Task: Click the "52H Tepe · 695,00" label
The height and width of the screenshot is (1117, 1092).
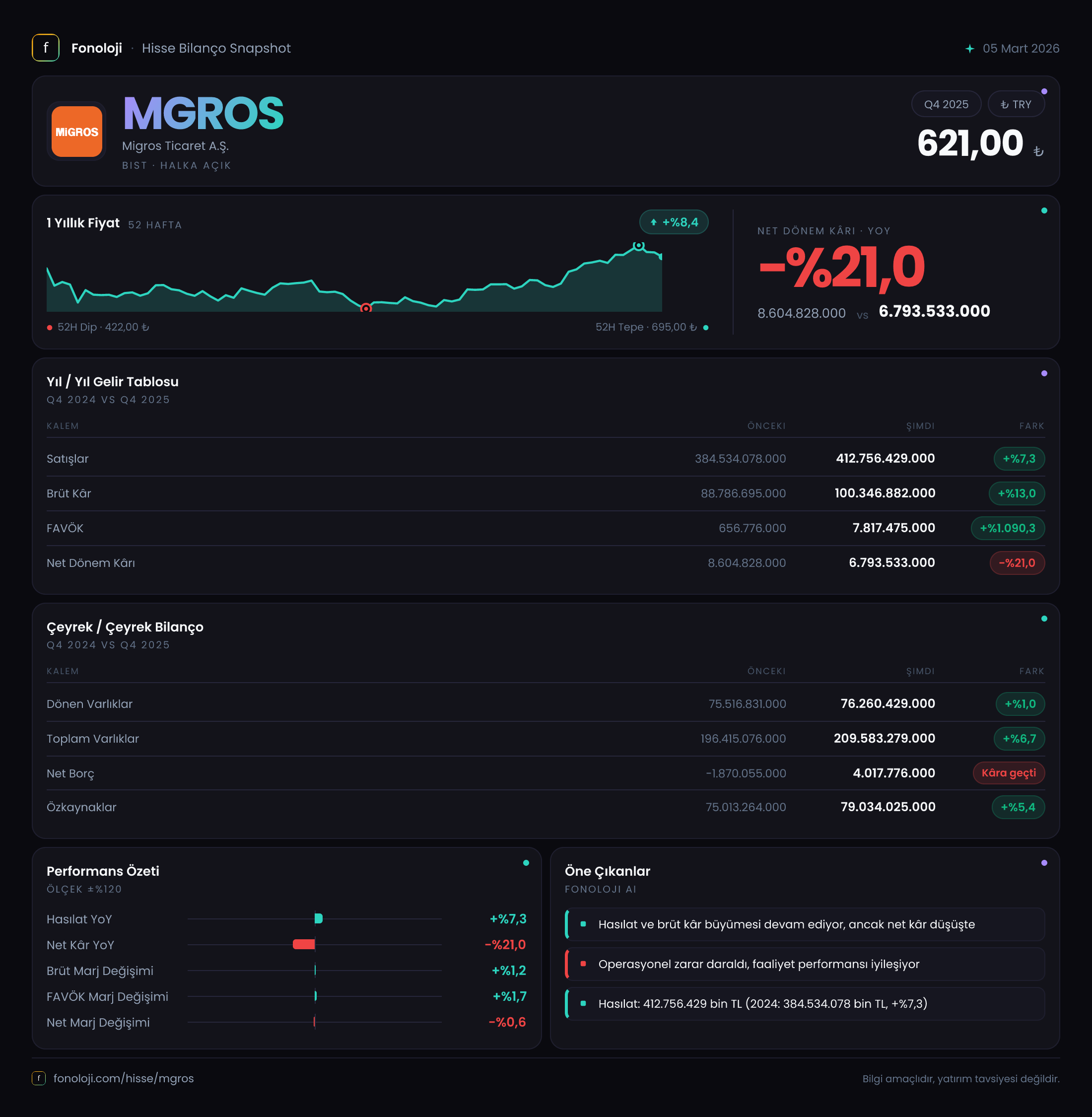Action: coord(646,327)
